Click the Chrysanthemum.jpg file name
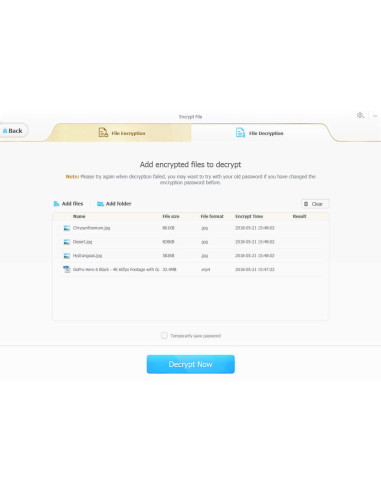The width and height of the screenshot is (381, 492). (x=91, y=228)
